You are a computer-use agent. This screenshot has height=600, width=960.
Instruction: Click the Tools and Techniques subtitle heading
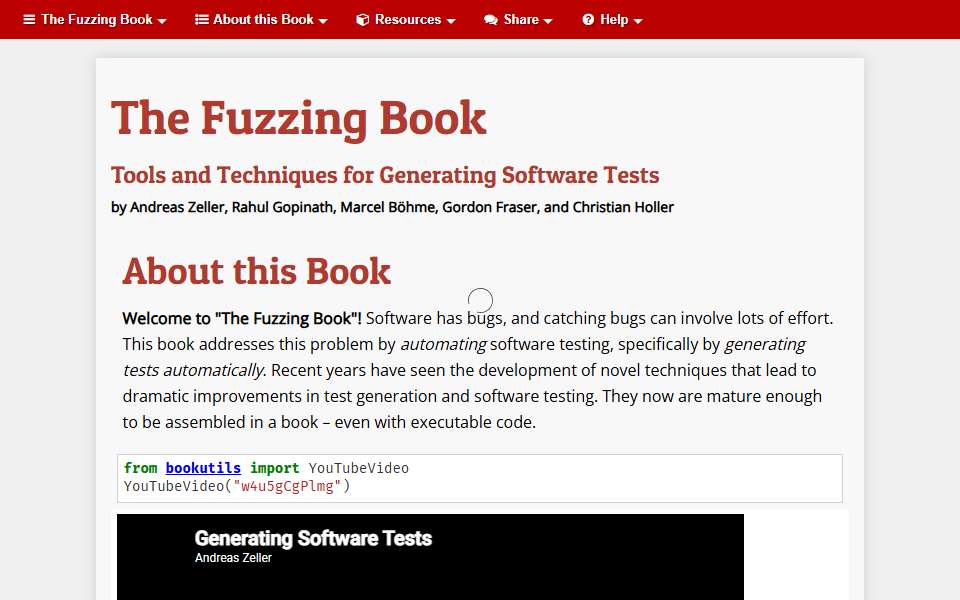coord(385,175)
